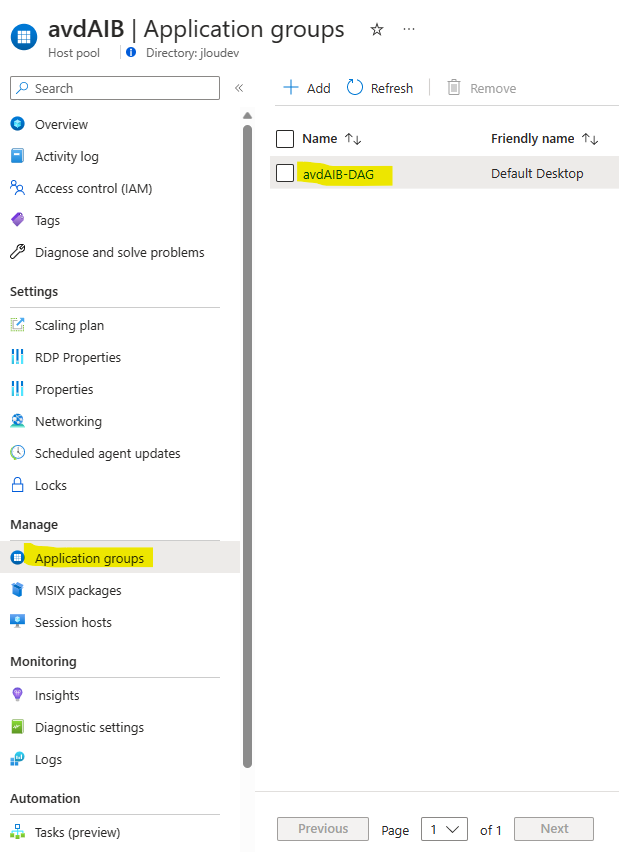Open the avdAIB-DAG application group link
The image size is (619, 852).
338,174
